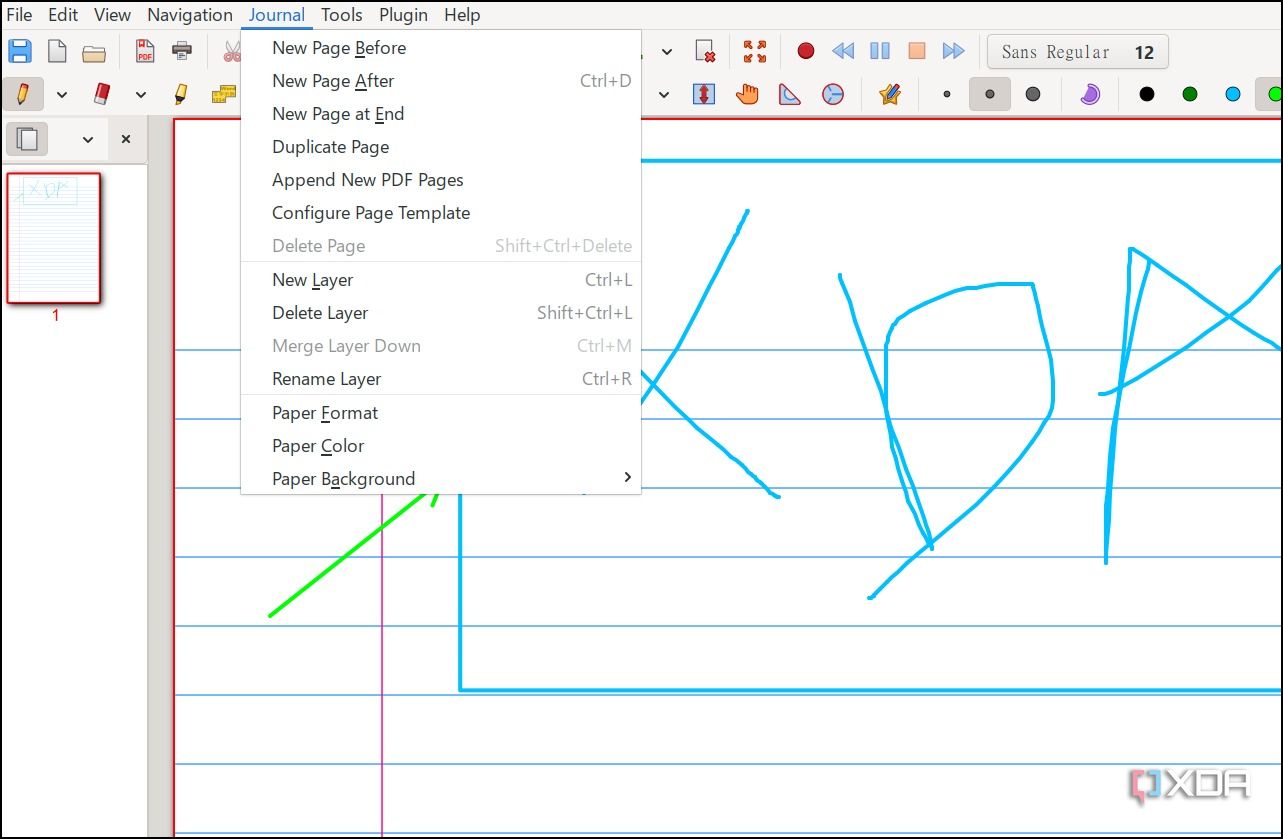Expand the Paper Background submenu arrow
The height and width of the screenshot is (839, 1283).
coord(627,477)
